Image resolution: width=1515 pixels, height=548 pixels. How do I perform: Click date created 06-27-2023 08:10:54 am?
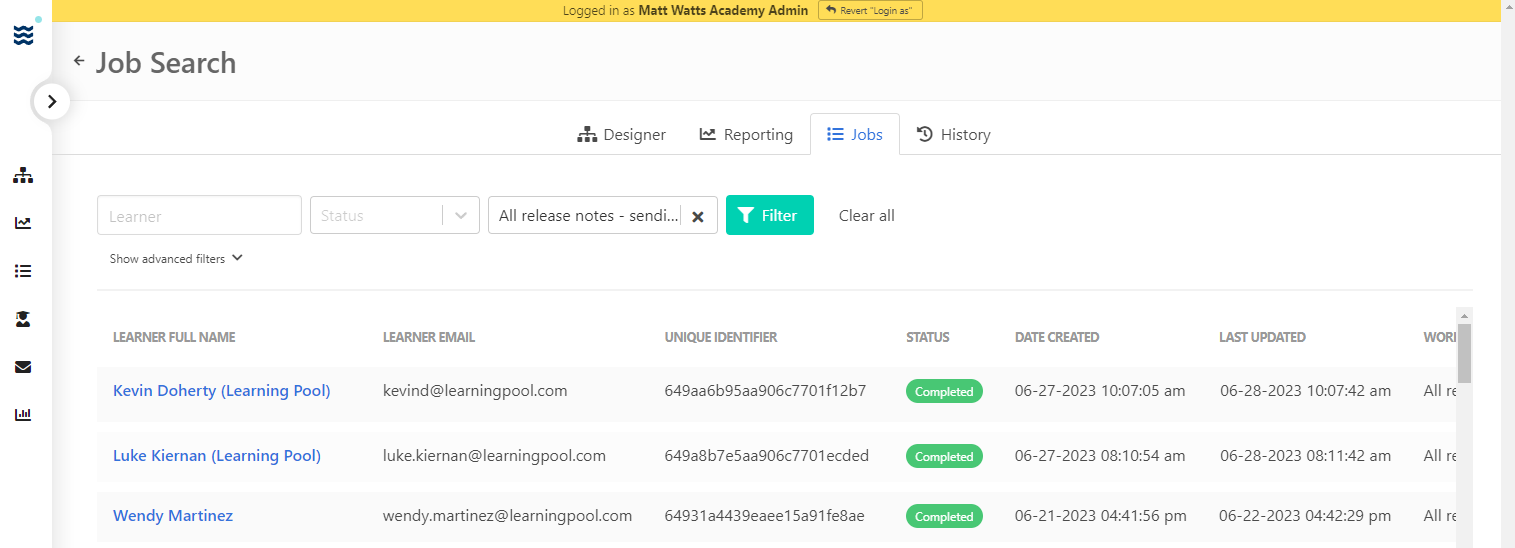click(1100, 456)
